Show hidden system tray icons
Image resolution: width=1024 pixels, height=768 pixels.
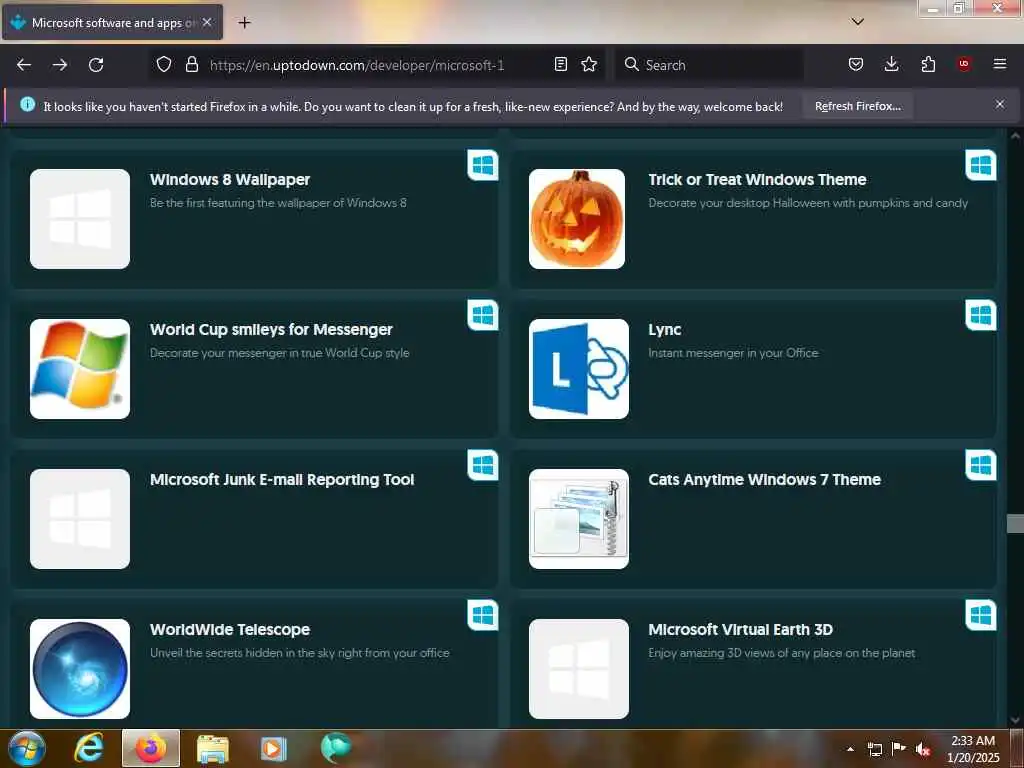pyautogui.click(x=850, y=749)
